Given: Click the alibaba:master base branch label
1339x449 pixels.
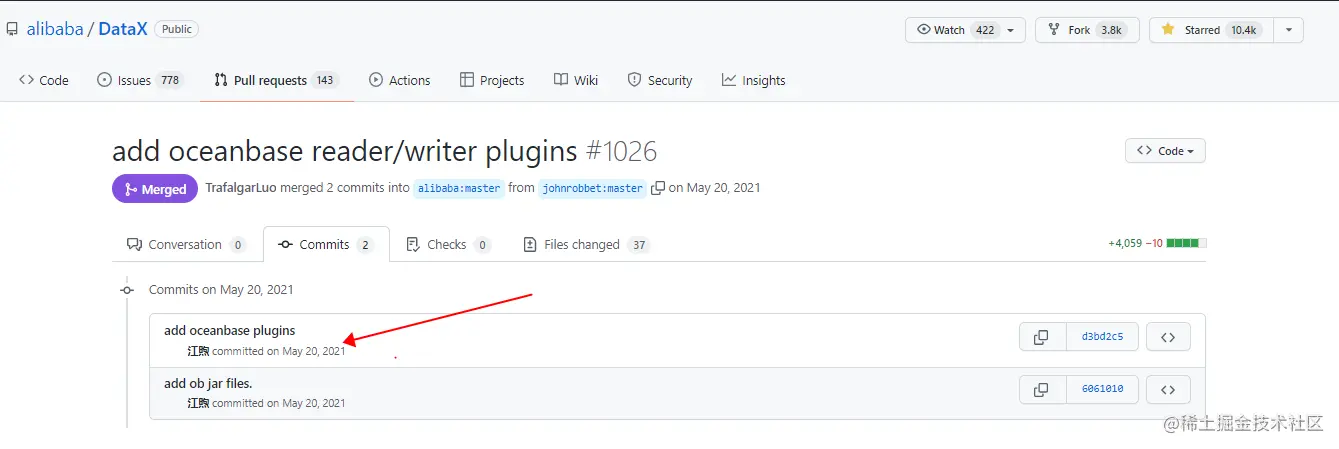Looking at the screenshot, I should tap(459, 188).
